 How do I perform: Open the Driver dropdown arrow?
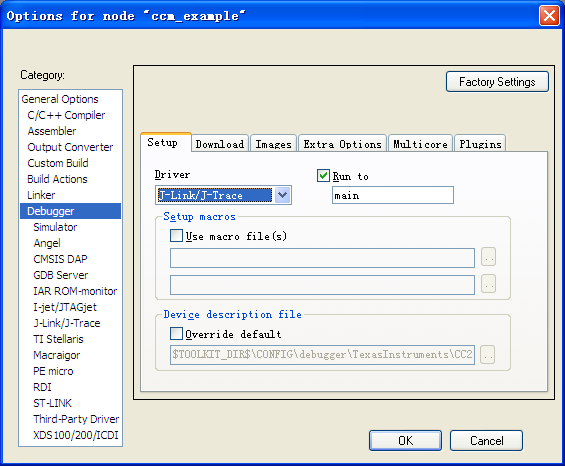tap(282, 195)
